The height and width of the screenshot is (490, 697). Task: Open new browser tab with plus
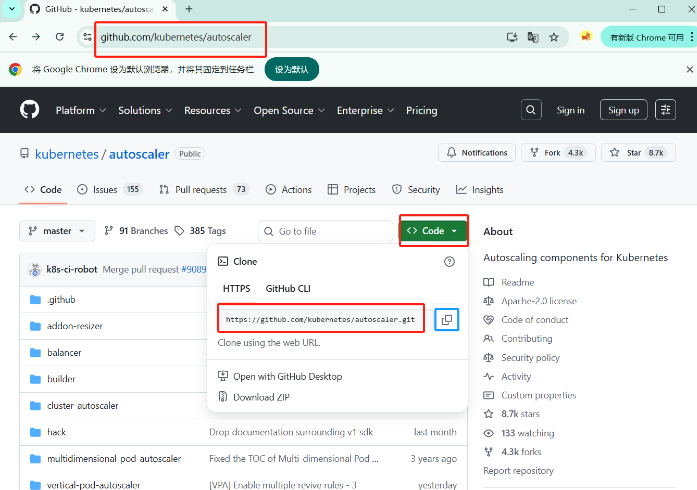click(189, 9)
